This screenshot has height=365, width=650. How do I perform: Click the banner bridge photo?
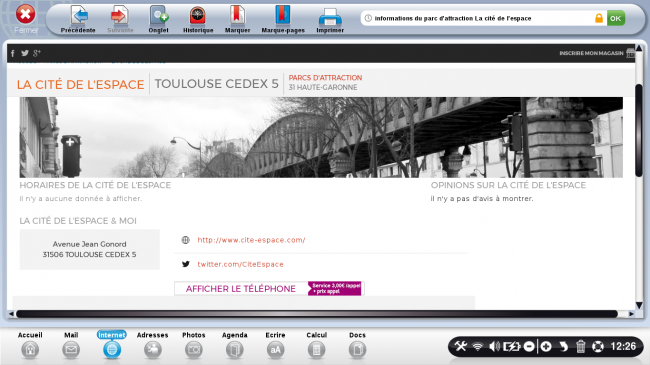321,137
